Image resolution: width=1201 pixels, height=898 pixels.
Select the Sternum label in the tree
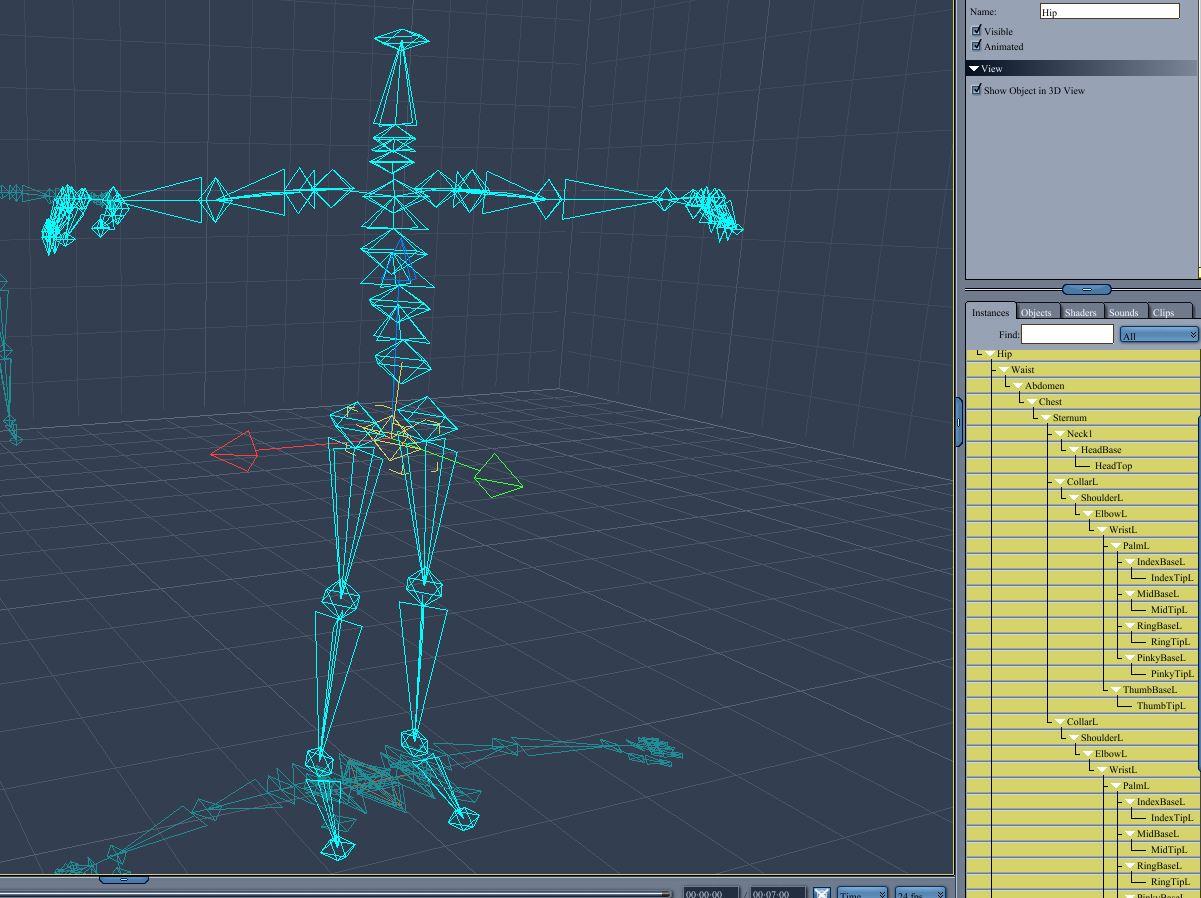coord(1069,418)
